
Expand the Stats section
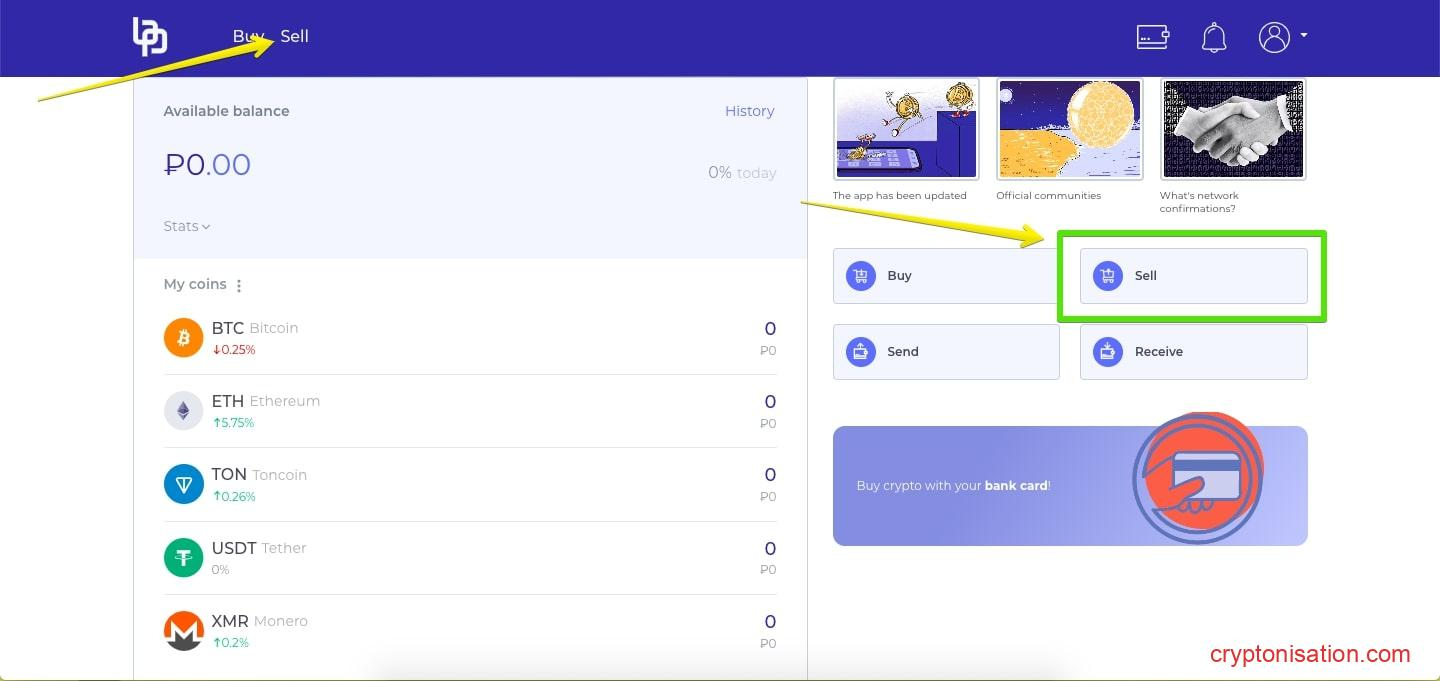(x=187, y=226)
